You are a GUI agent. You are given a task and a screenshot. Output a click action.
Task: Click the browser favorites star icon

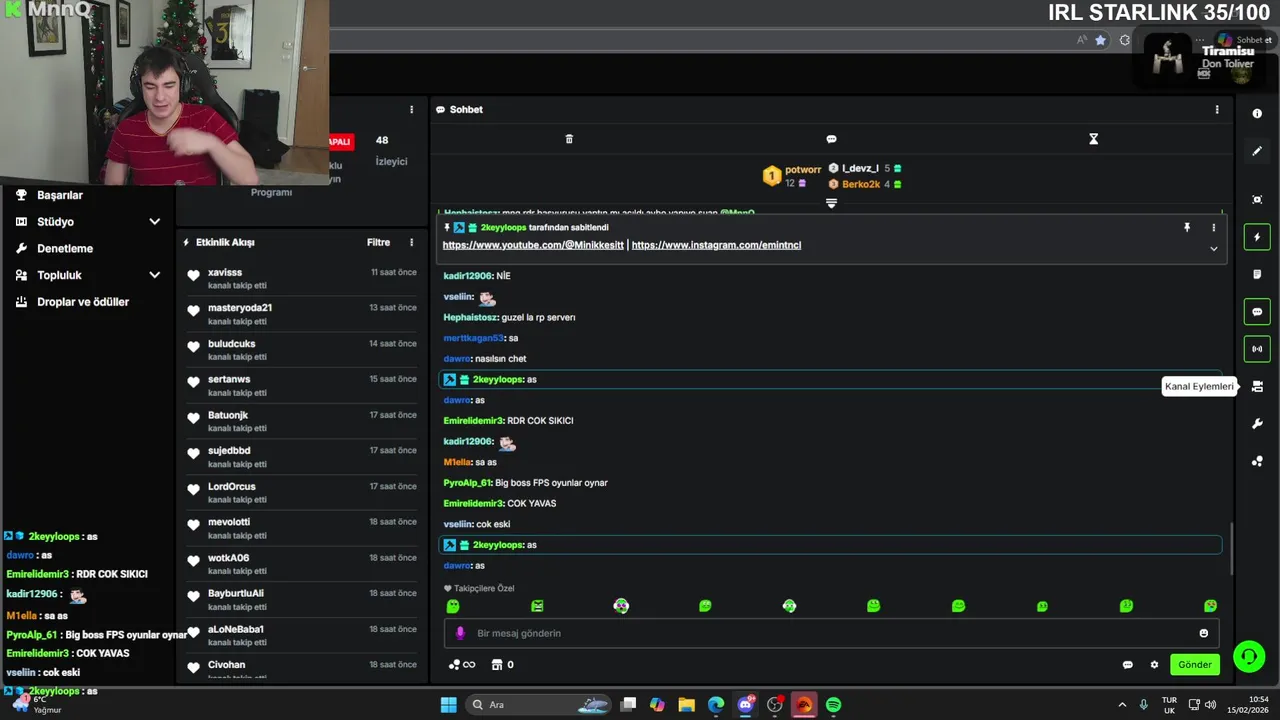coord(1100,40)
